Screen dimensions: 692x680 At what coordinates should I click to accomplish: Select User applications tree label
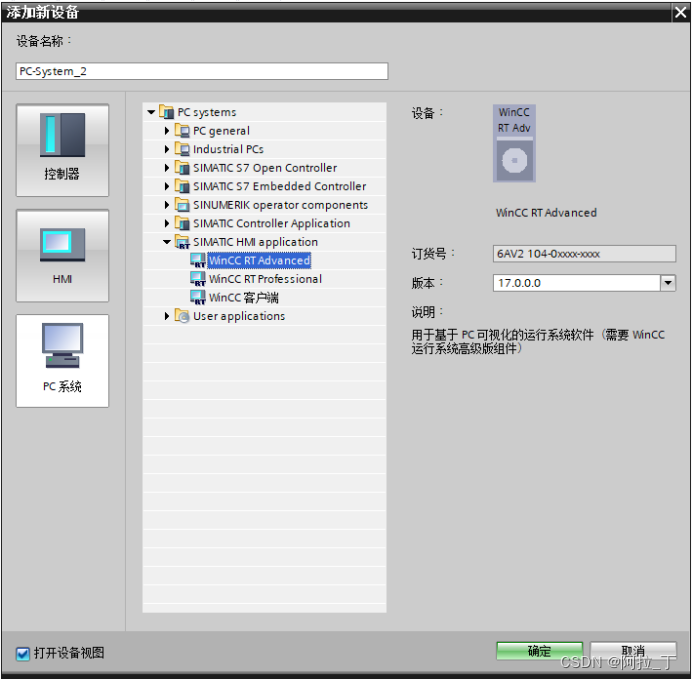pos(239,316)
